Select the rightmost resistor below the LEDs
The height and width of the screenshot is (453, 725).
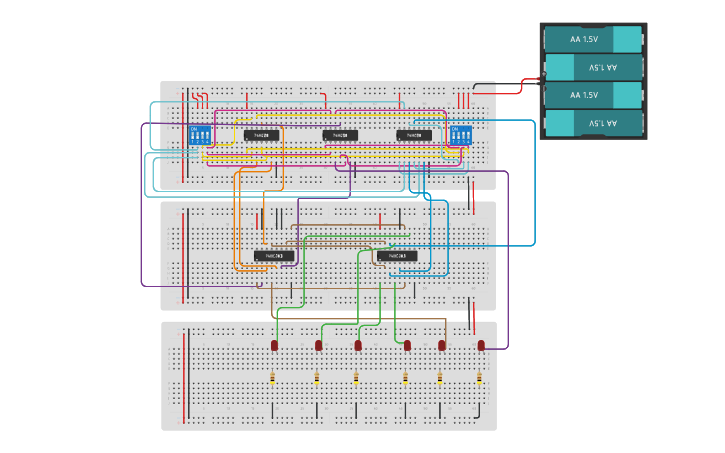point(479,378)
